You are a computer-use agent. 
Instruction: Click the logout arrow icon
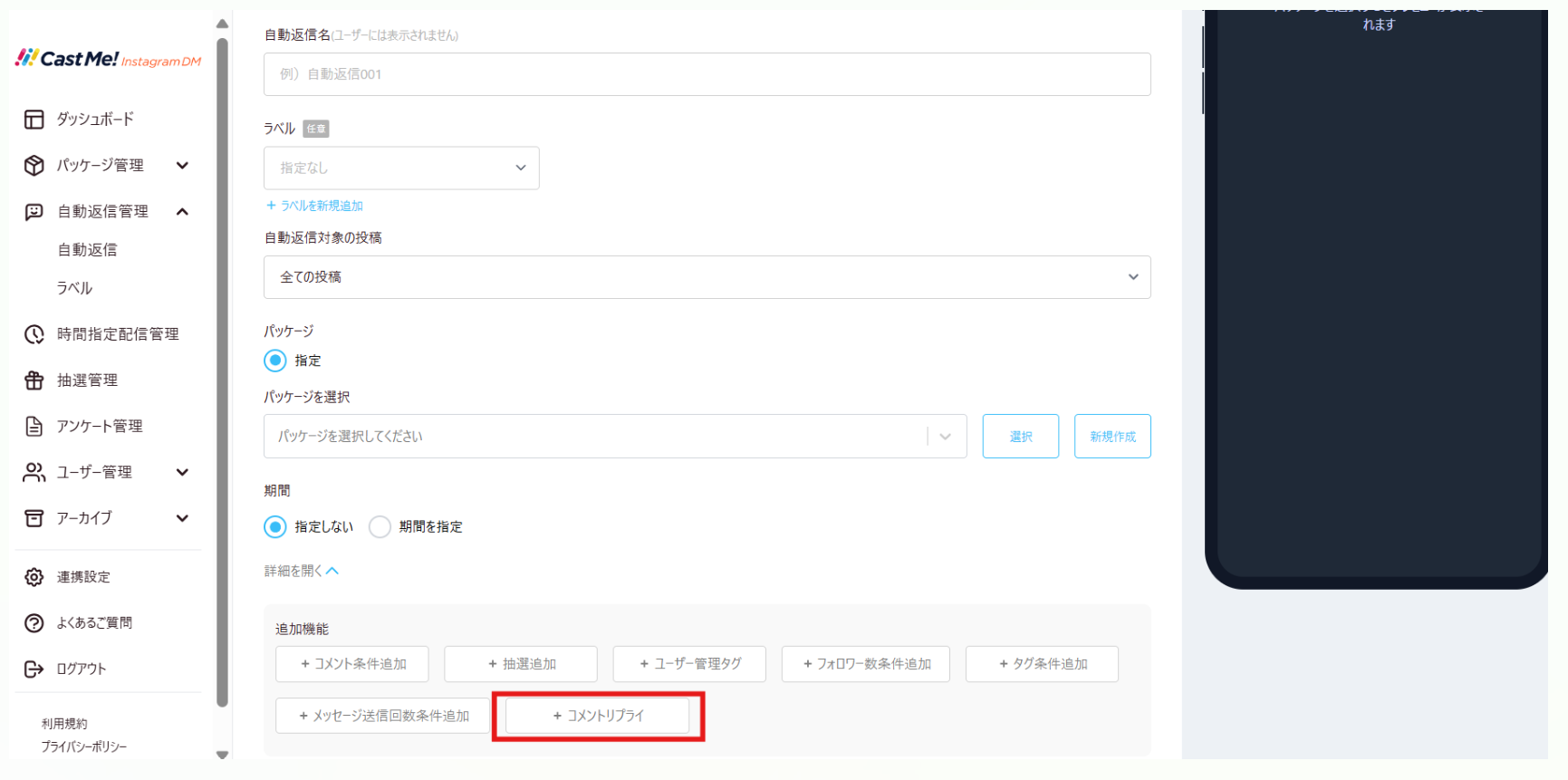tap(34, 669)
